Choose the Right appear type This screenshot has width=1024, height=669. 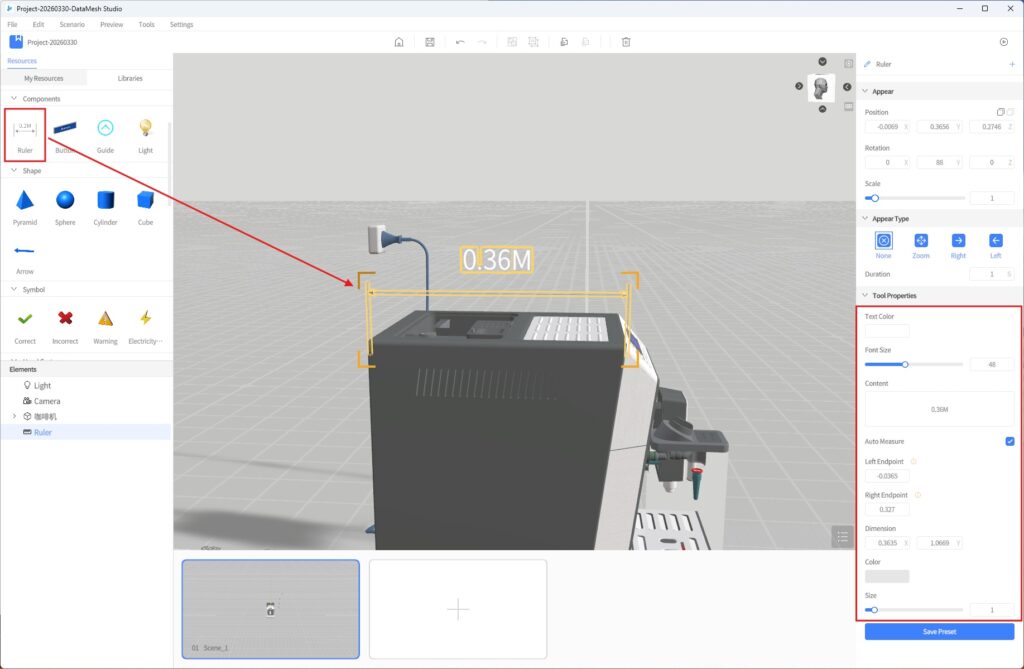[958, 241]
